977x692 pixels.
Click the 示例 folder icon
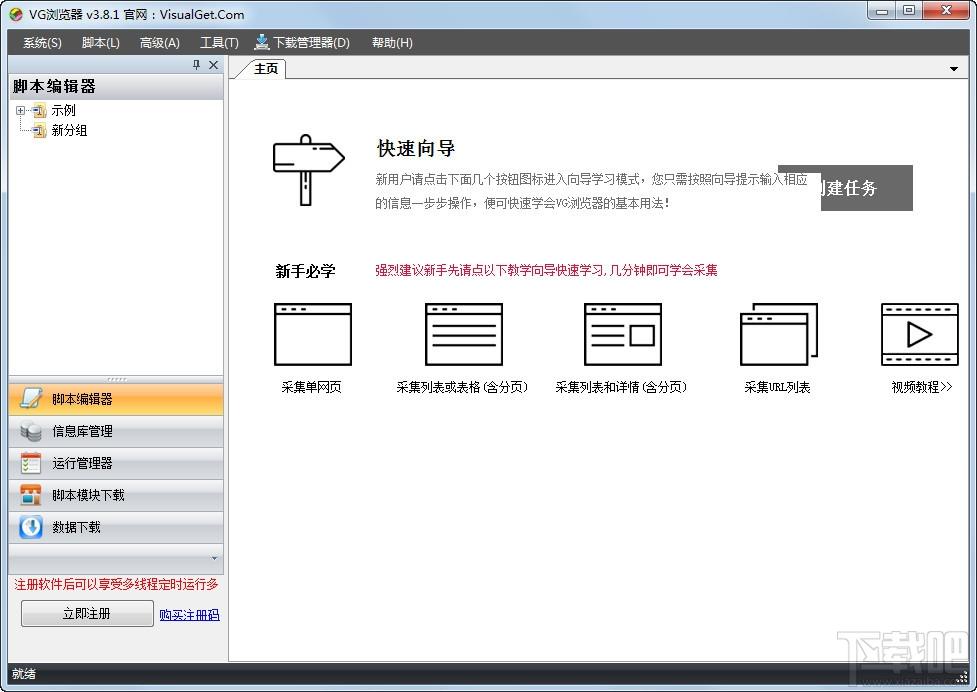coord(39,110)
